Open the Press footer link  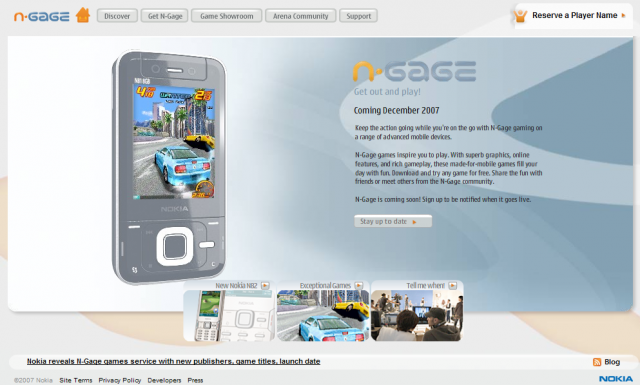pyautogui.click(x=195, y=380)
